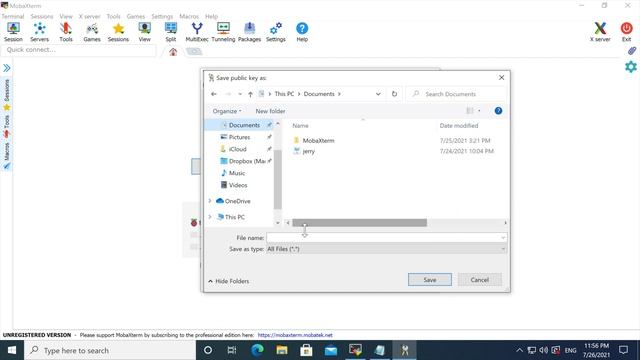Image resolution: width=640 pixels, height=360 pixels.
Task: Open the Session toolbar icon
Action: (13, 32)
